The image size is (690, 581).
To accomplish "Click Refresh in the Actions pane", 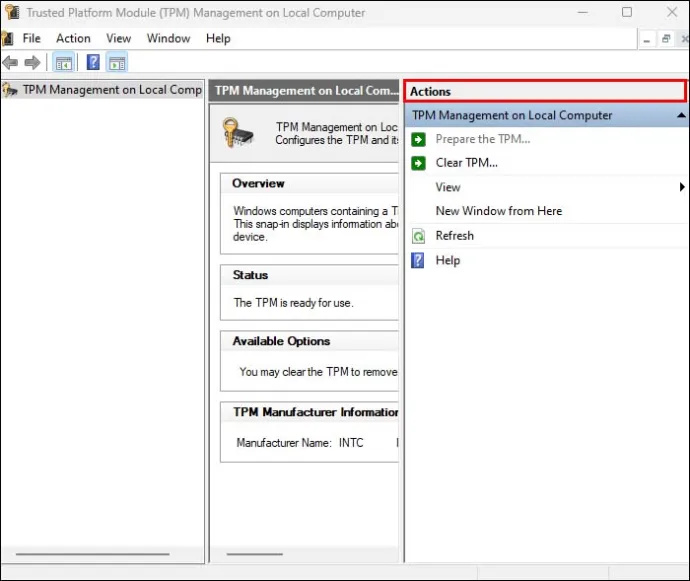I will pos(455,235).
